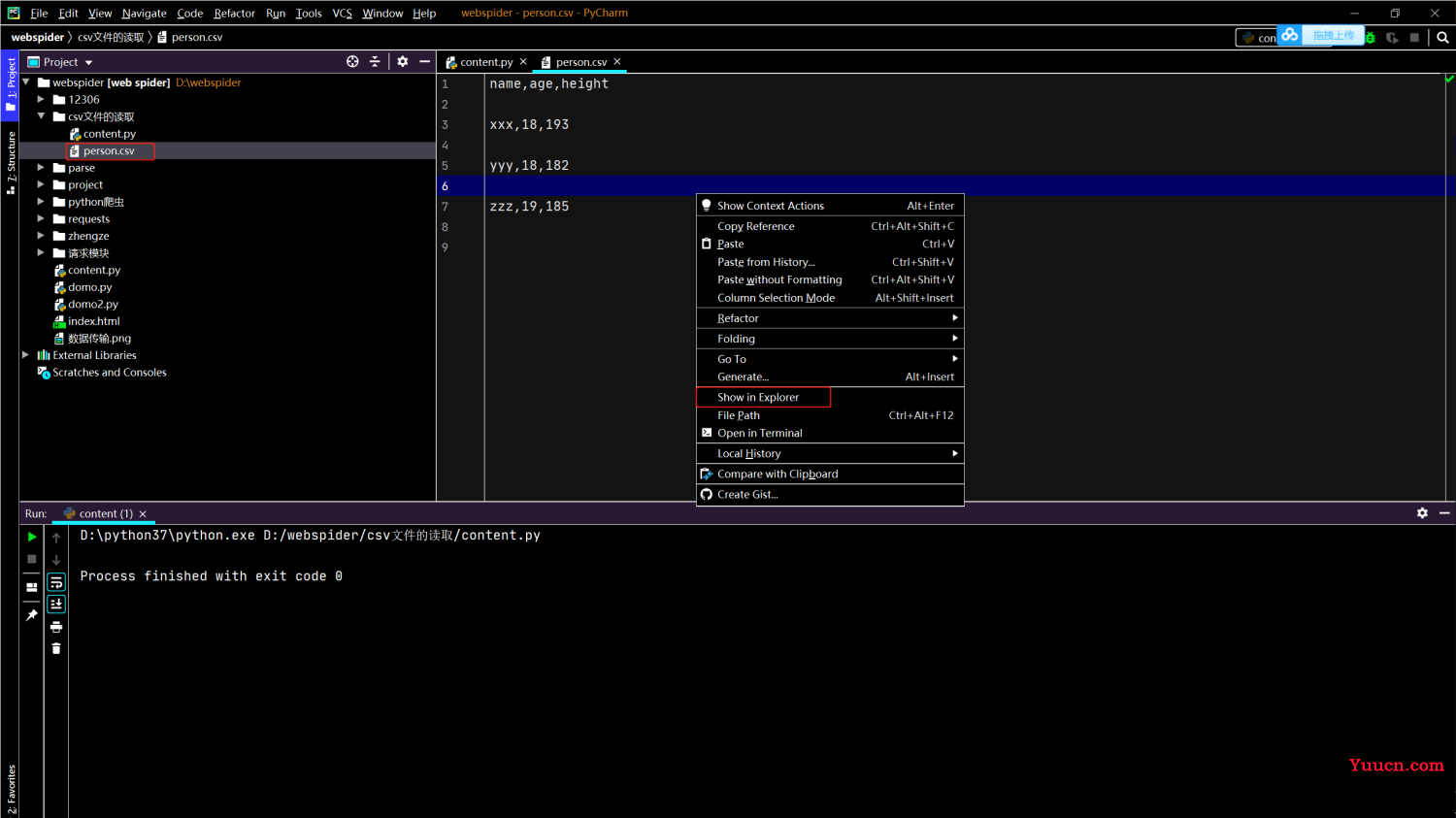The height and width of the screenshot is (818, 1456).
Task: Expand the zhengze folder
Action: click(x=41, y=236)
